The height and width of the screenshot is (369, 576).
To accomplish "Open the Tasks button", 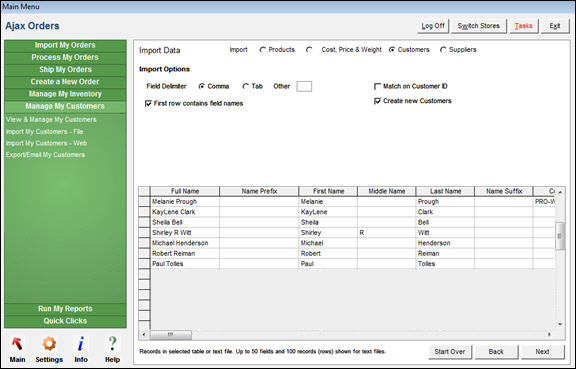I will (x=523, y=26).
